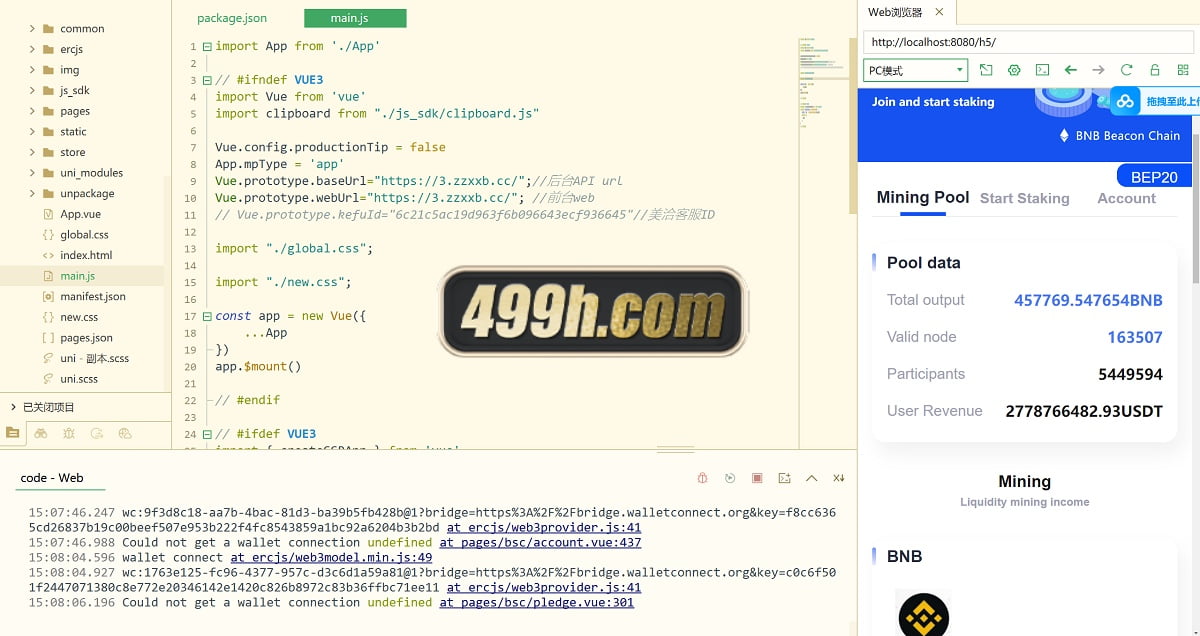Expand the common folder
Screen dimensions: 1200x636
click(33, 29)
